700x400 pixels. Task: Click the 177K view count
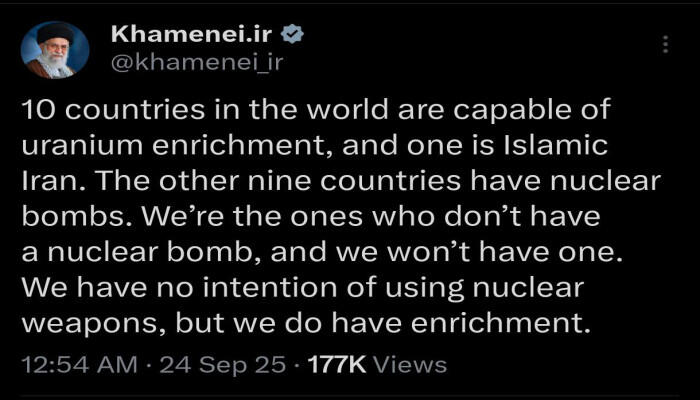pos(337,365)
